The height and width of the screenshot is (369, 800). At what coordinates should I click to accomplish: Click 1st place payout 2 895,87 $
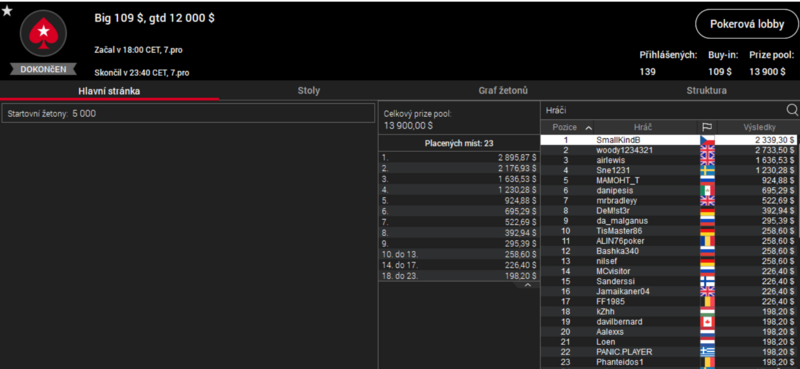pos(518,158)
